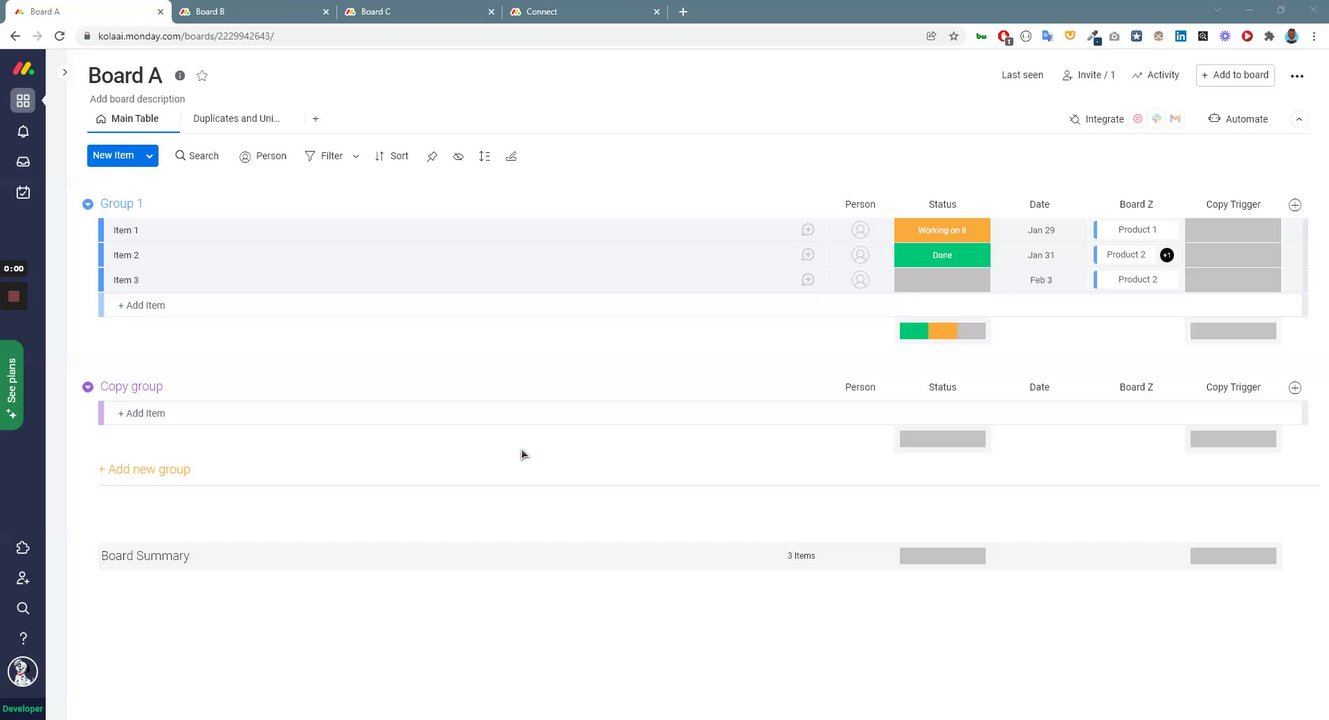
Task: Switch to Duplicates and Uni... view tab
Action: (x=236, y=119)
